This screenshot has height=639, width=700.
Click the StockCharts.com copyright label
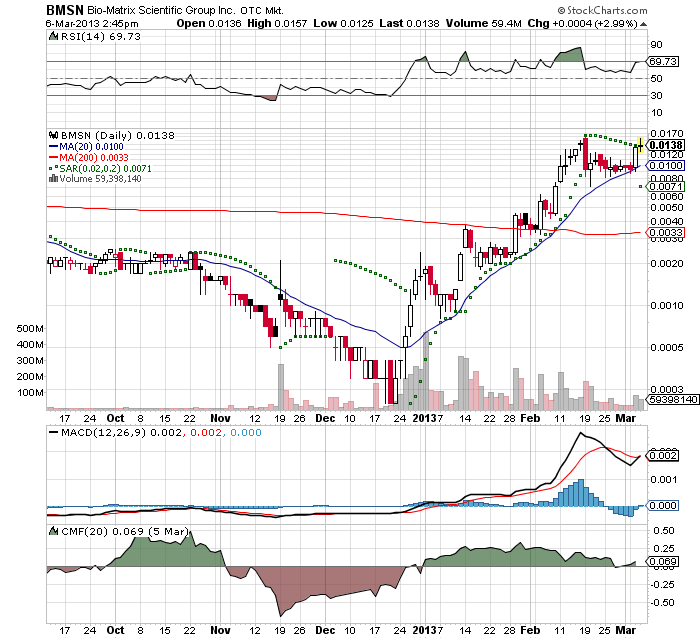tap(602, 10)
